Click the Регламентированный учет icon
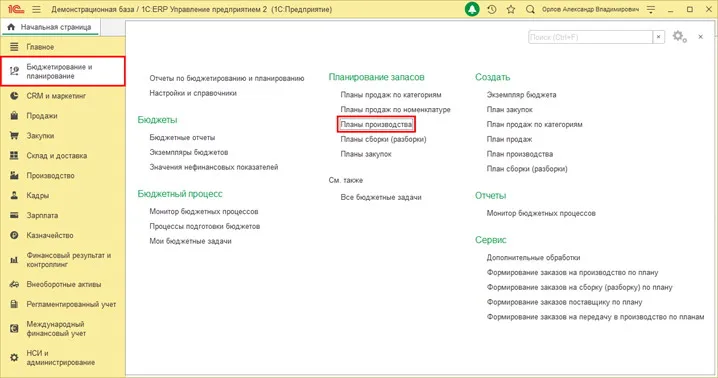The height and width of the screenshot is (378, 718). 14,304
